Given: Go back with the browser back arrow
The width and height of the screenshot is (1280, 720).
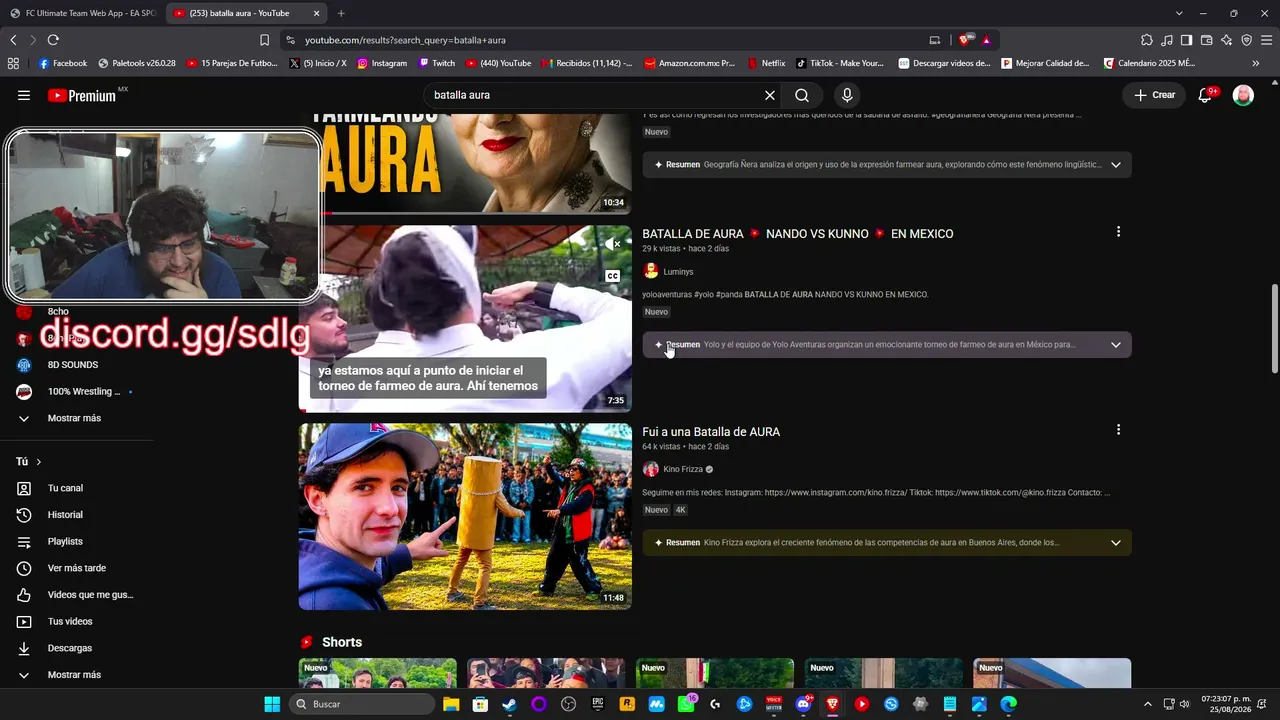Looking at the screenshot, I should 13,40.
